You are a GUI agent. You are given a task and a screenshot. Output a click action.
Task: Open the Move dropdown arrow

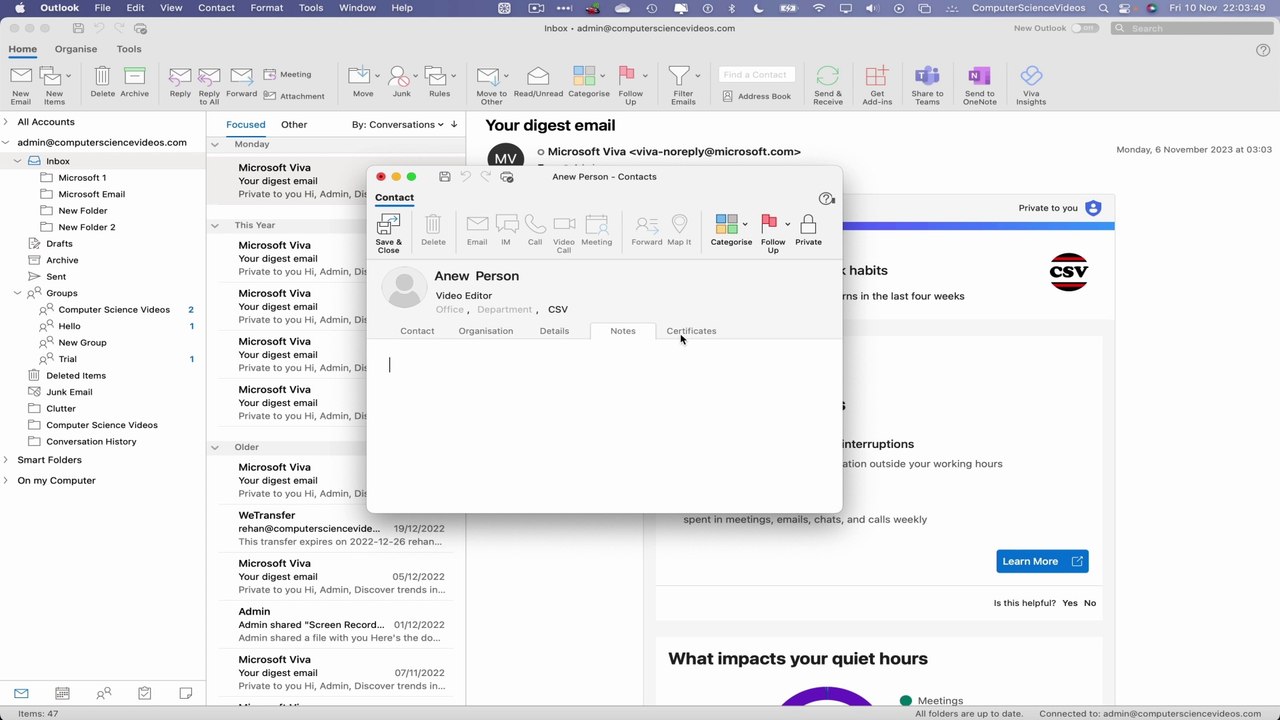click(377, 76)
